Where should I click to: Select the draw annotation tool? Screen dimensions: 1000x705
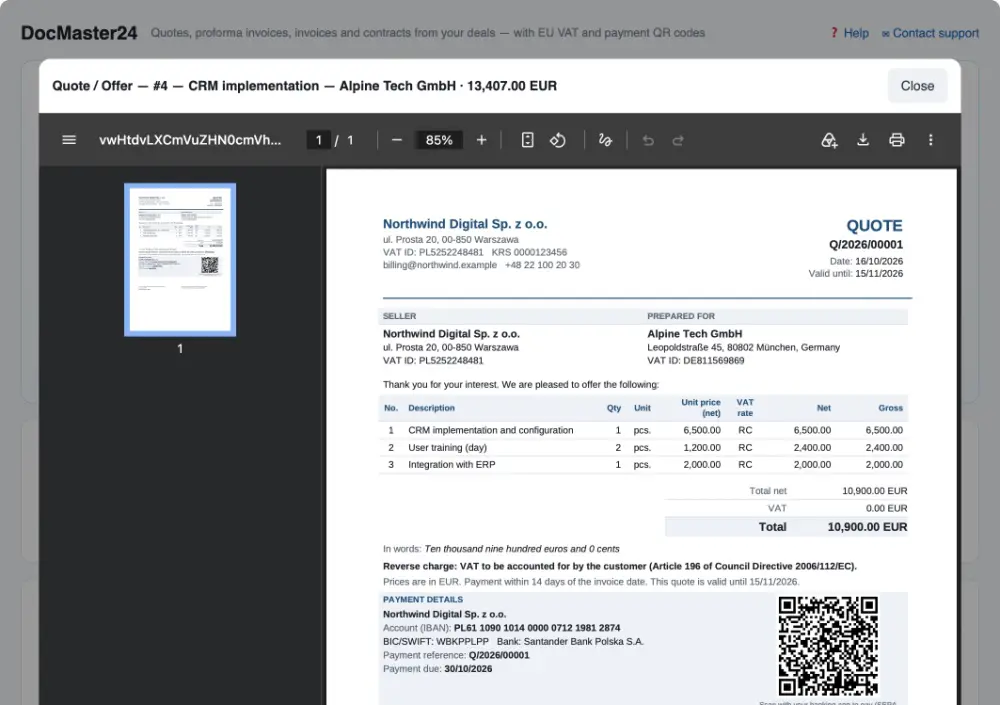click(605, 140)
